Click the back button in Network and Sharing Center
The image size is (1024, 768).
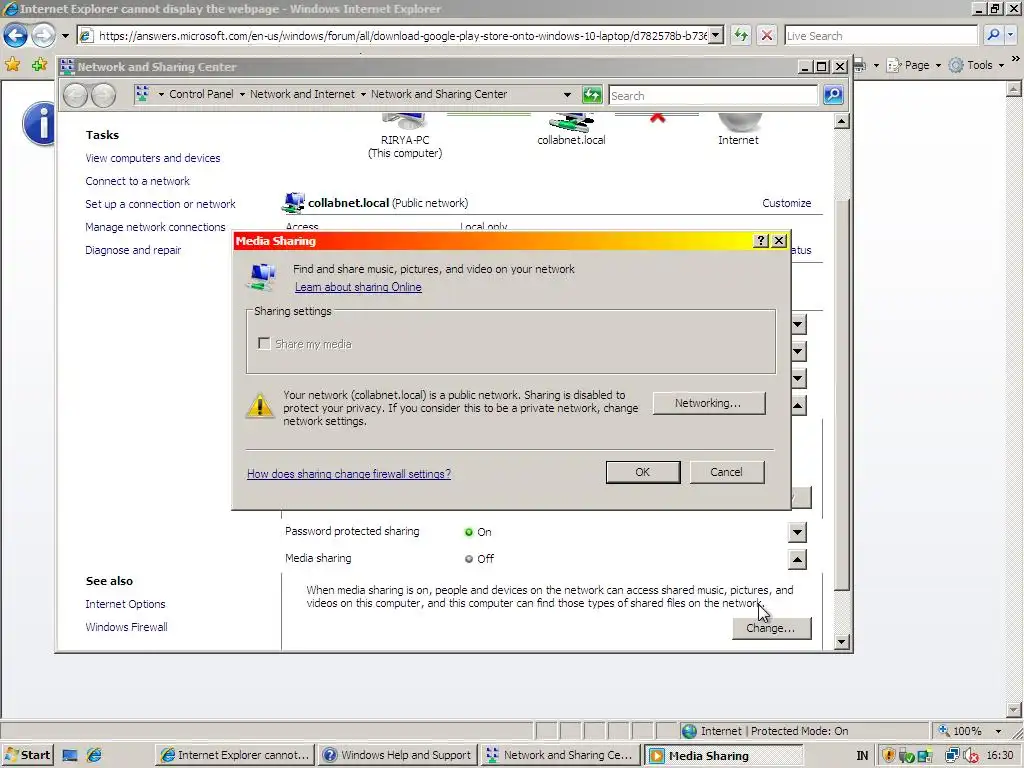(x=76, y=95)
